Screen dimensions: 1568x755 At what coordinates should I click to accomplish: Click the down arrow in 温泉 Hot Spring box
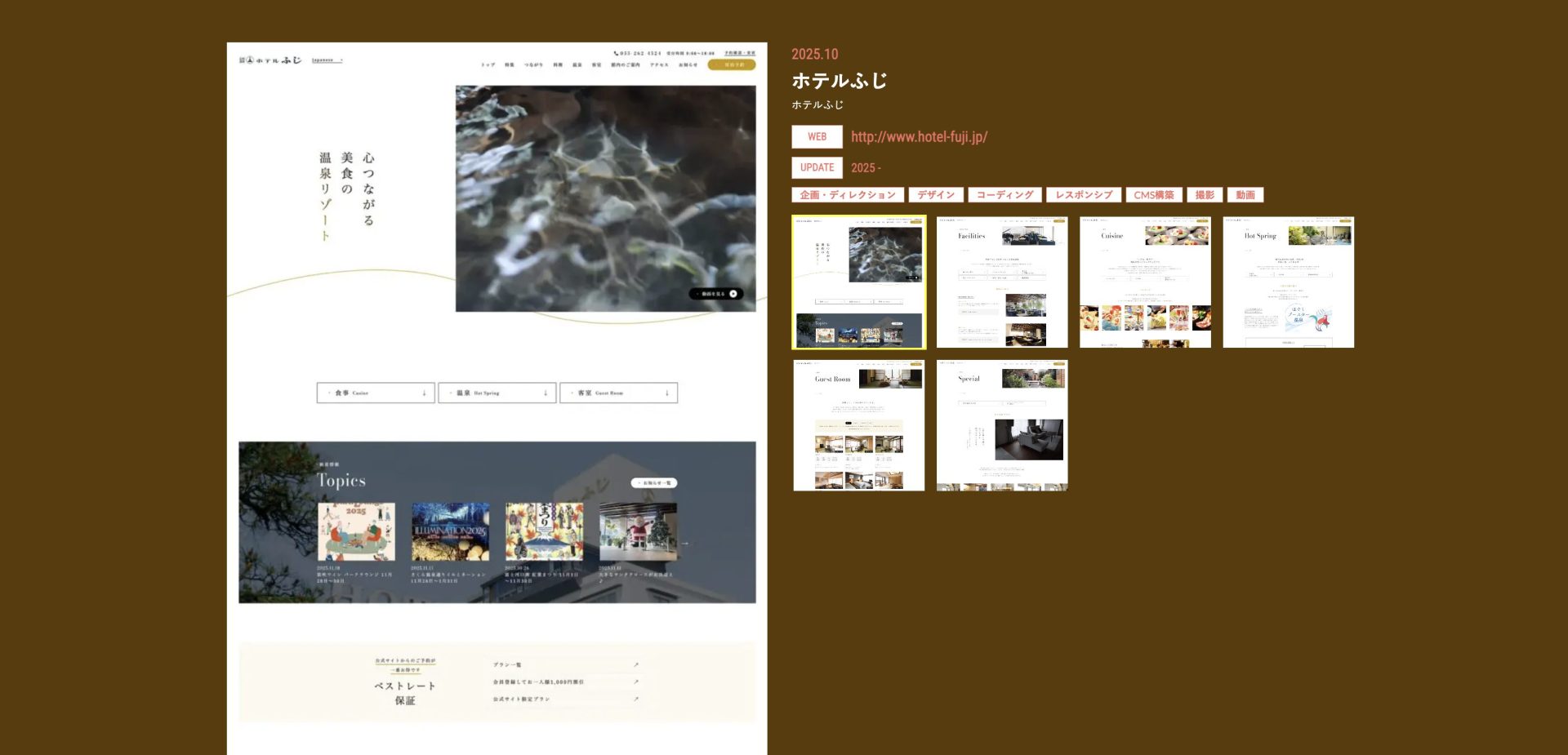[x=546, y=393]
